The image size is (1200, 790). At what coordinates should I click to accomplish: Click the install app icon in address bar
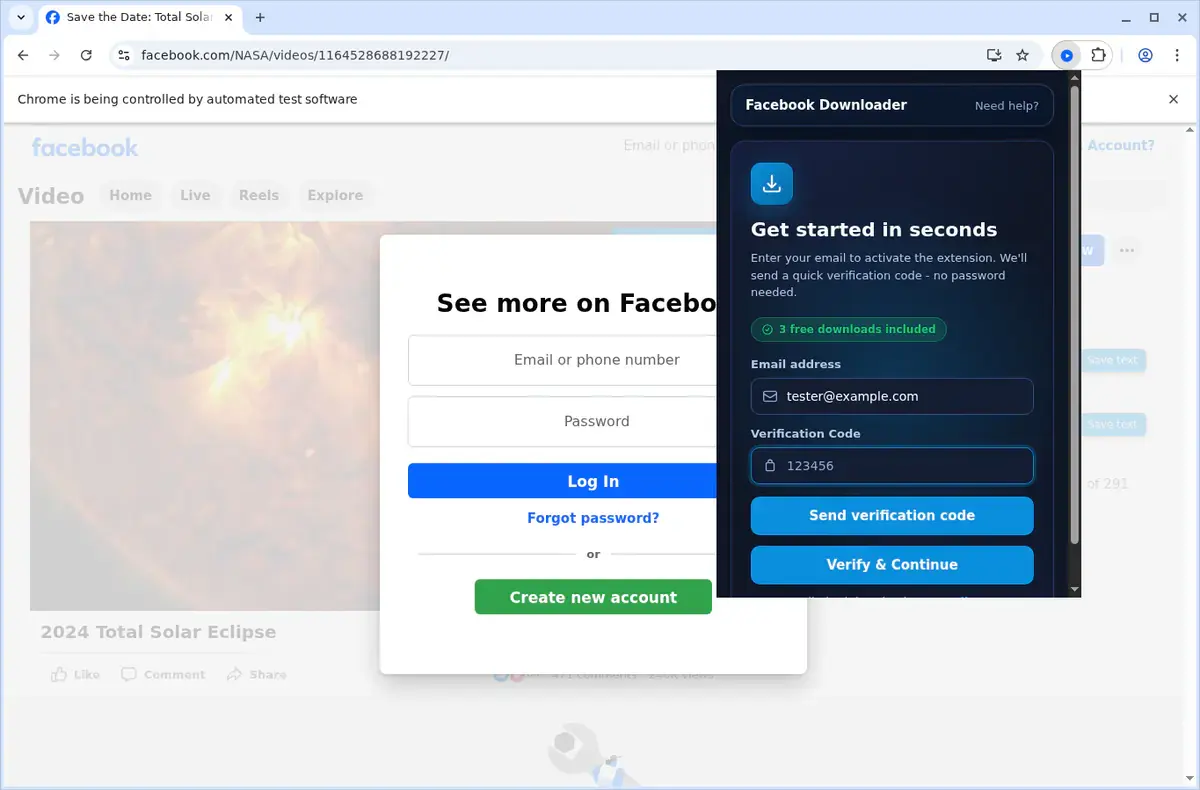click(x=994, y=56)
